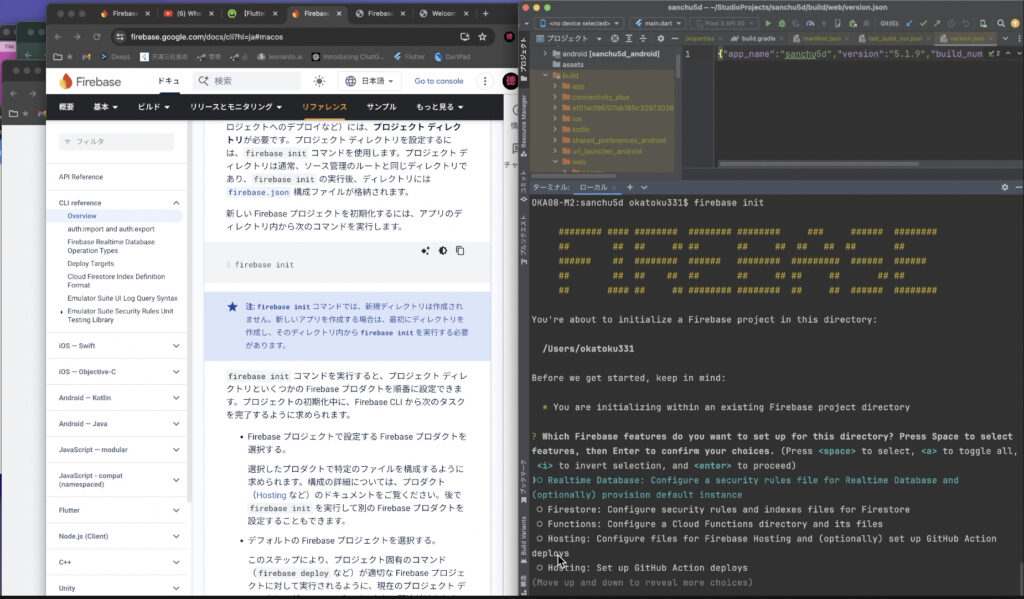Click the Go to console link

point(439,81)
